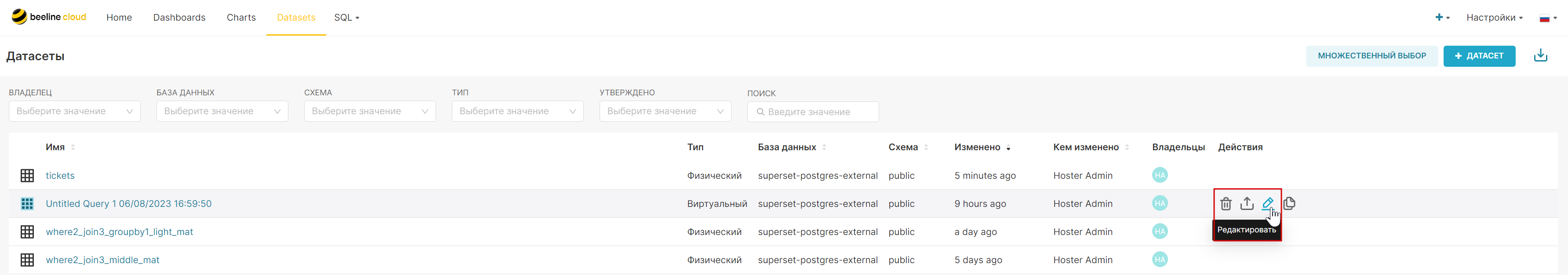The height and width of the screenshot is (275, 1568).
Task: Export the Untitled Query dataset with upload icon
Action: click(1247, 203)
